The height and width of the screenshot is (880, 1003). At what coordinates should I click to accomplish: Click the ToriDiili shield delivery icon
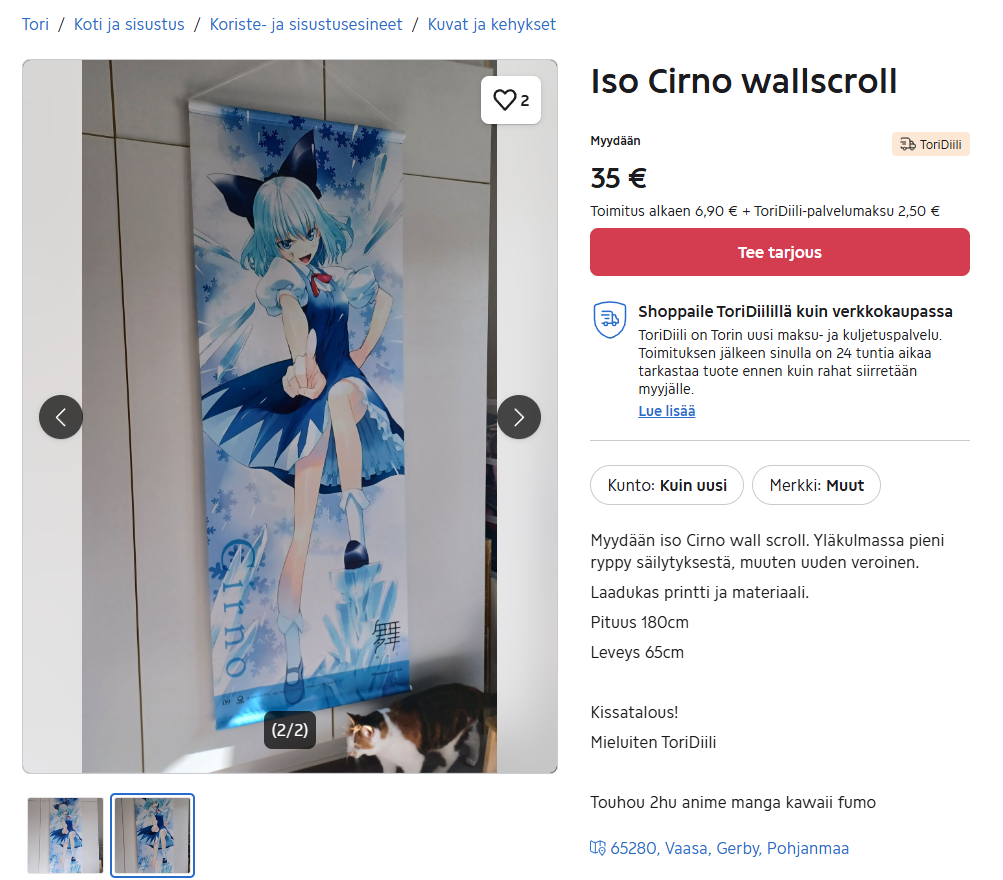point(610,319)
